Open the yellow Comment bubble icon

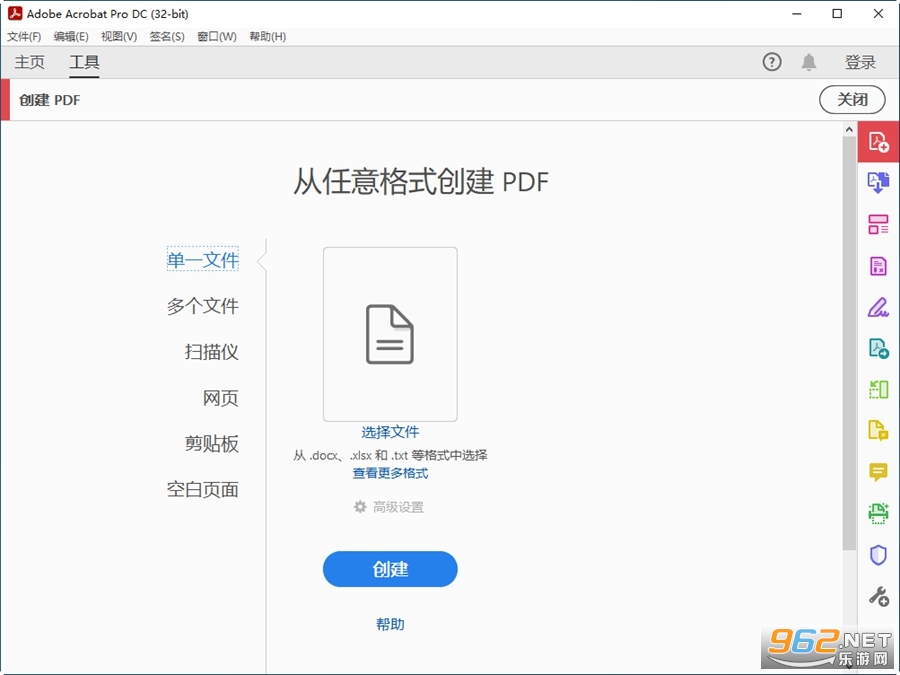(878, 472)
